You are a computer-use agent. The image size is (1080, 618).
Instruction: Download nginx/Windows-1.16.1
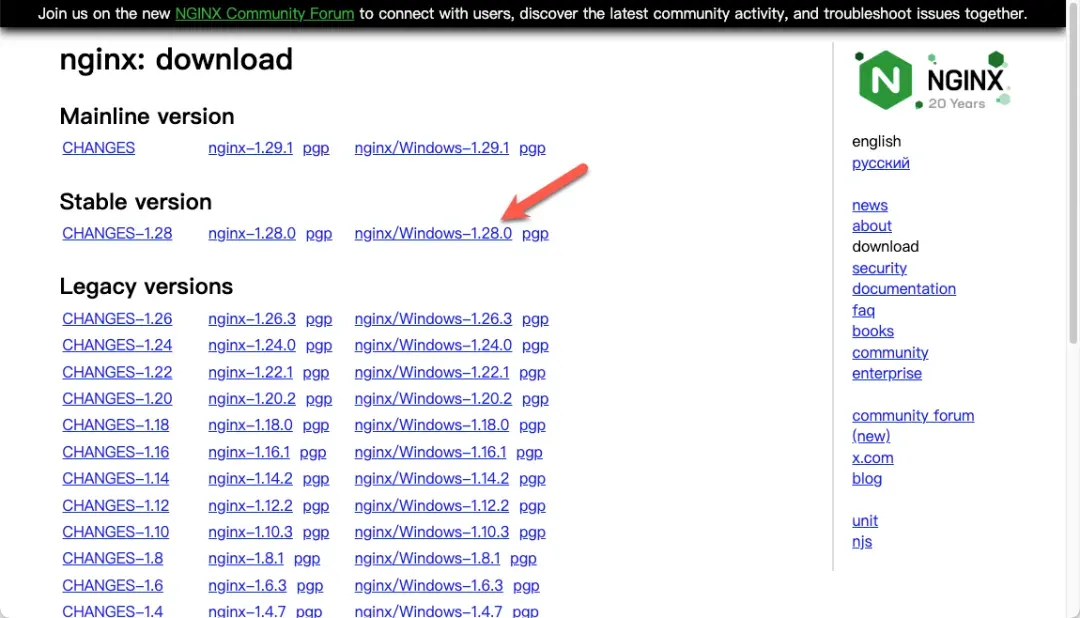(430, 452)
